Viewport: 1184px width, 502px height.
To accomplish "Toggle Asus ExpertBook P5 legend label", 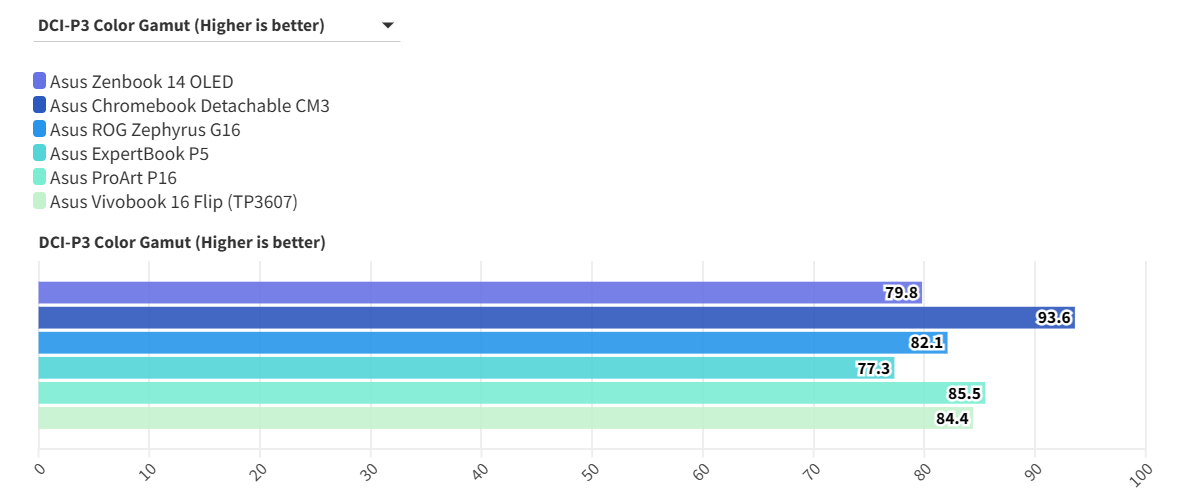I will click(129, 154).
